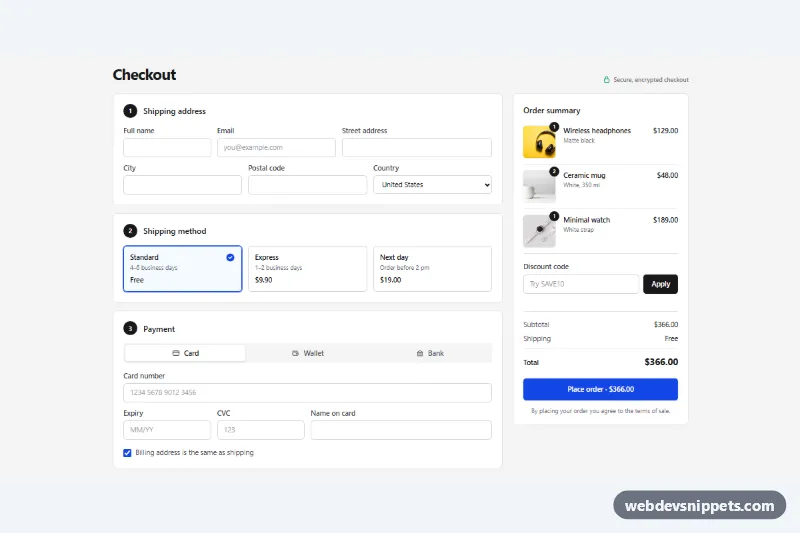Click the Minimal watch product thumbnail
Screen dimensions: 800x533
point(539,231)
